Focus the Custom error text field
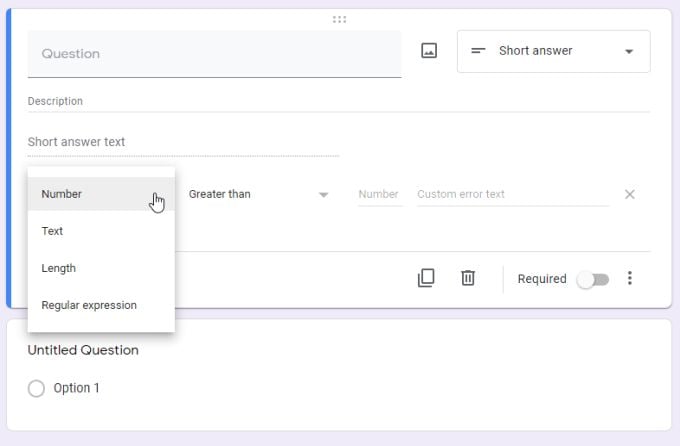Image resolution: width=680 pixels, height=446 pixels. tap(512, 194)
